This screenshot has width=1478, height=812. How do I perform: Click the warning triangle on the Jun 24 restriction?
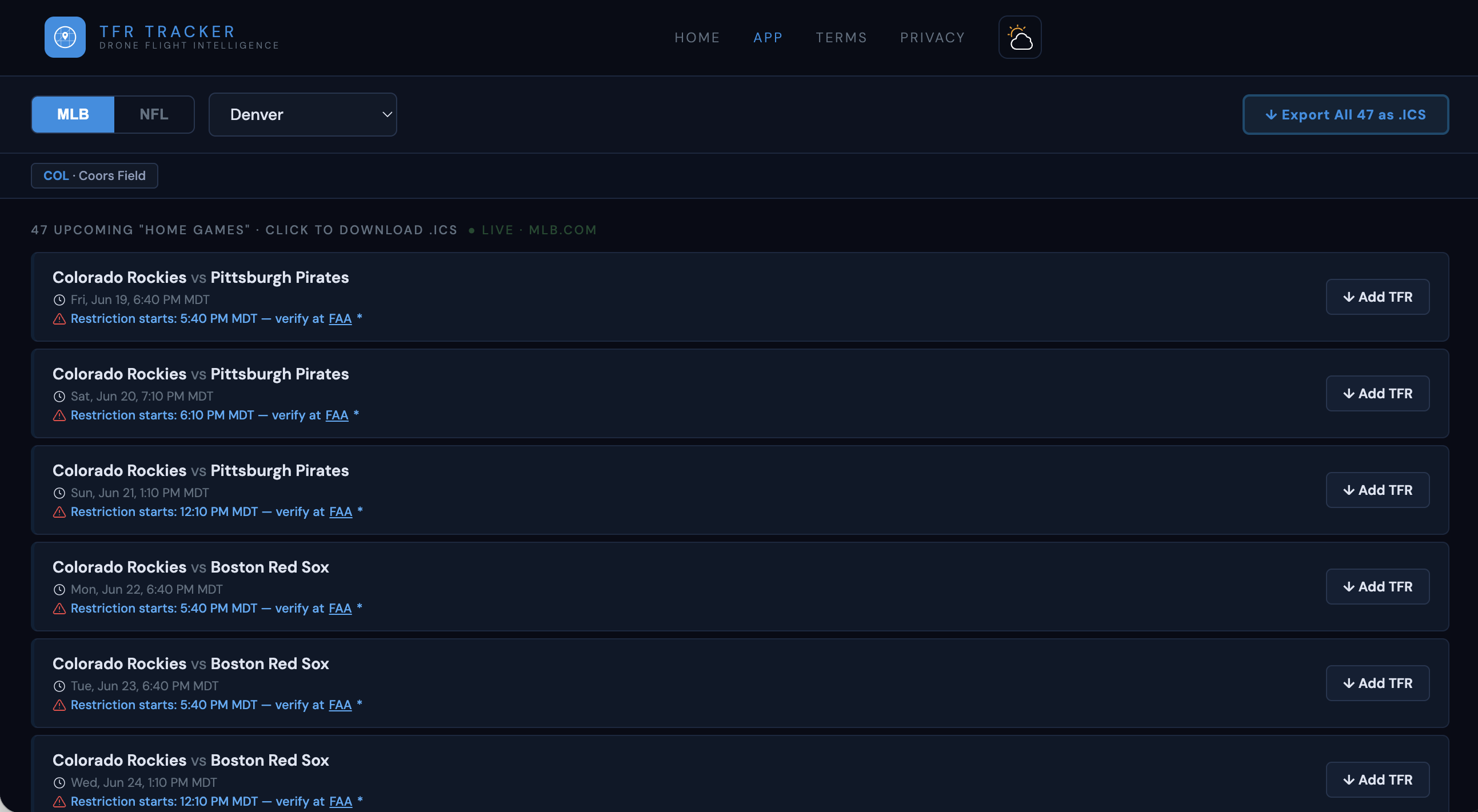59,802
